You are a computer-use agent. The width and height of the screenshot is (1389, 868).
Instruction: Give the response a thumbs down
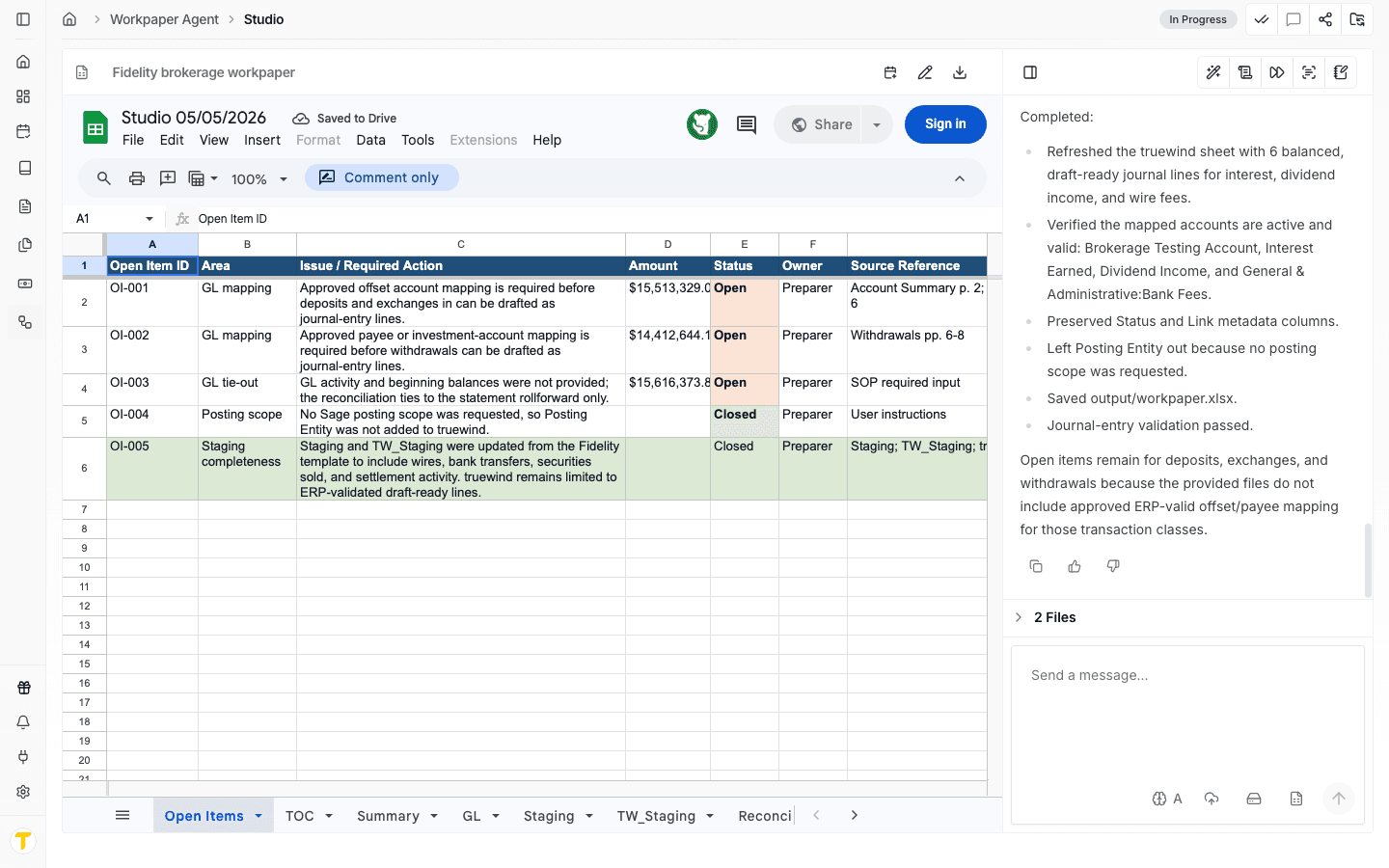(x=1113, y=566)
